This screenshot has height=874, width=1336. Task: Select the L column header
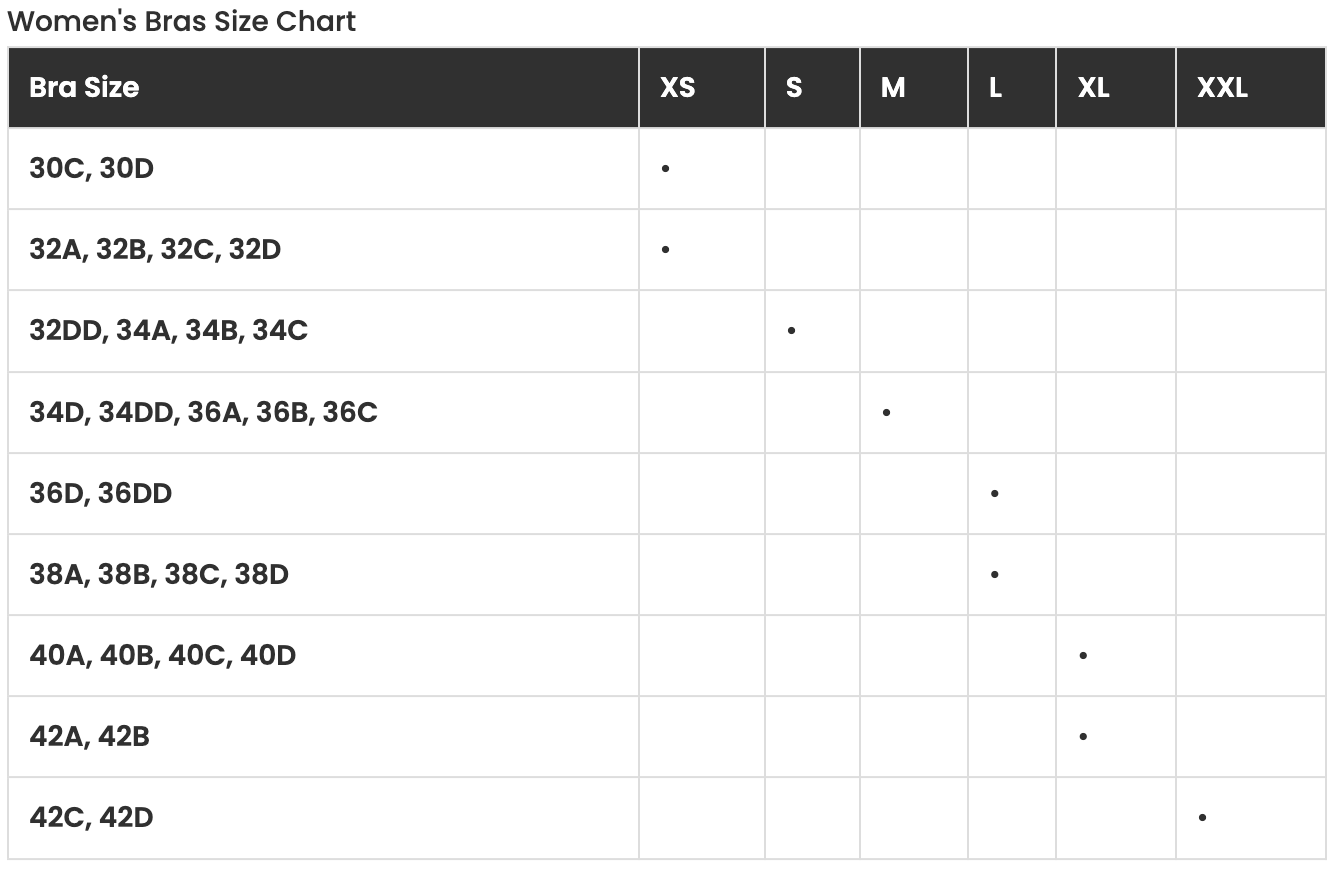click(x=995, y=88)
